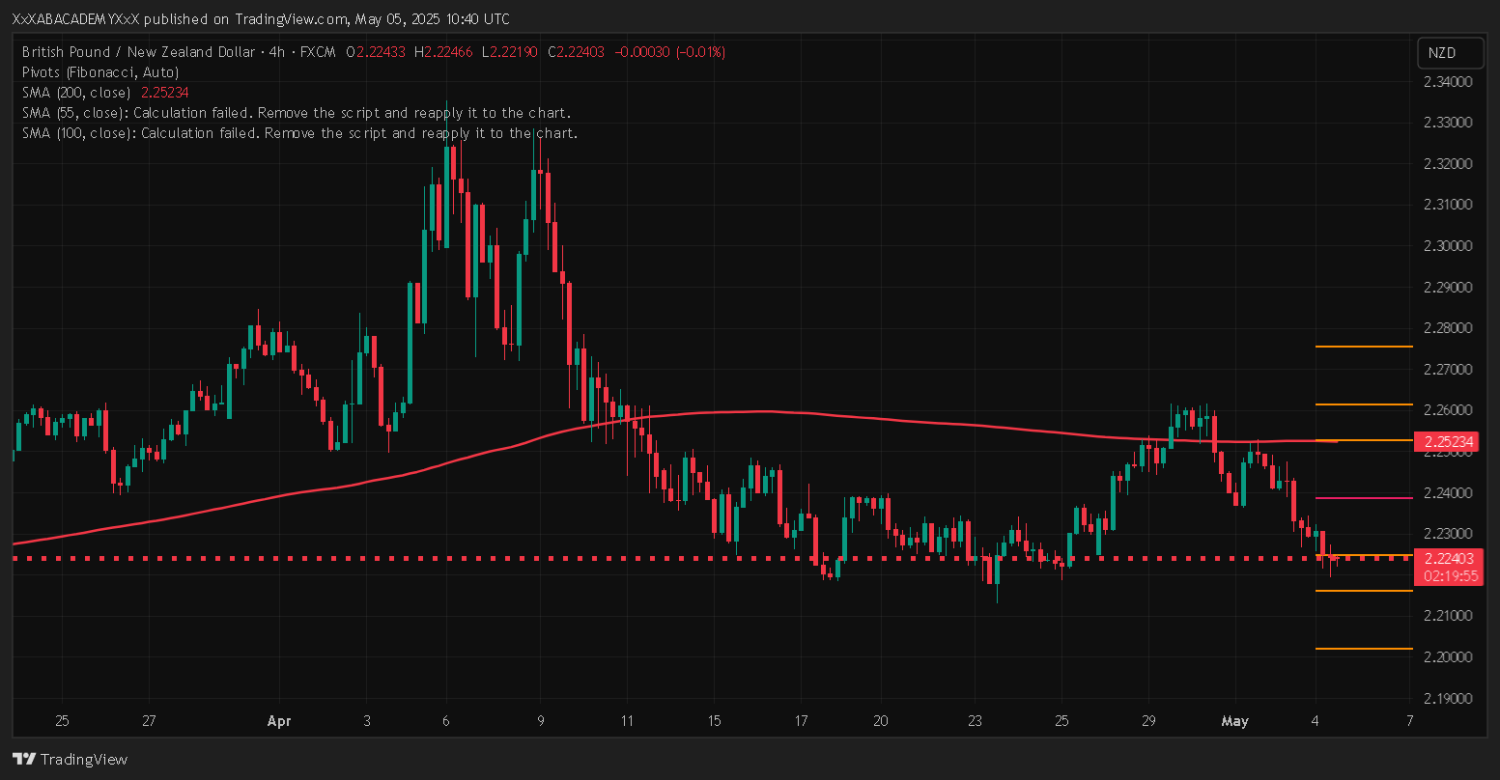Click the 2.19000 level on the price scale
This screenshot has width=1500, height=780.
(x=1445, y=698)
